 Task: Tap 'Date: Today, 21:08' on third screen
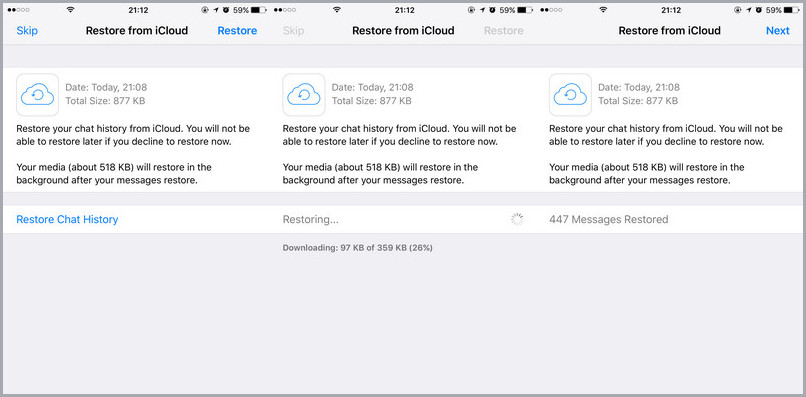(639, 87)
